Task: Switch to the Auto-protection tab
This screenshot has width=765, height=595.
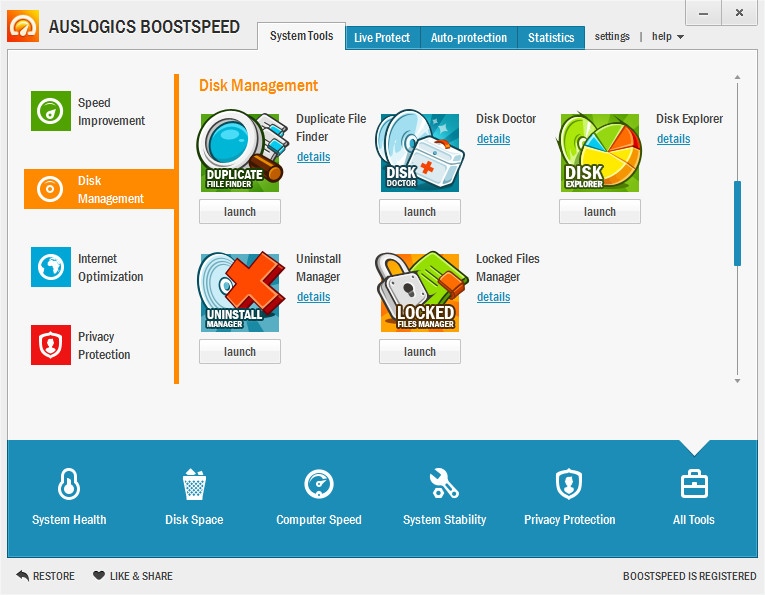Action: click(469, 38)
